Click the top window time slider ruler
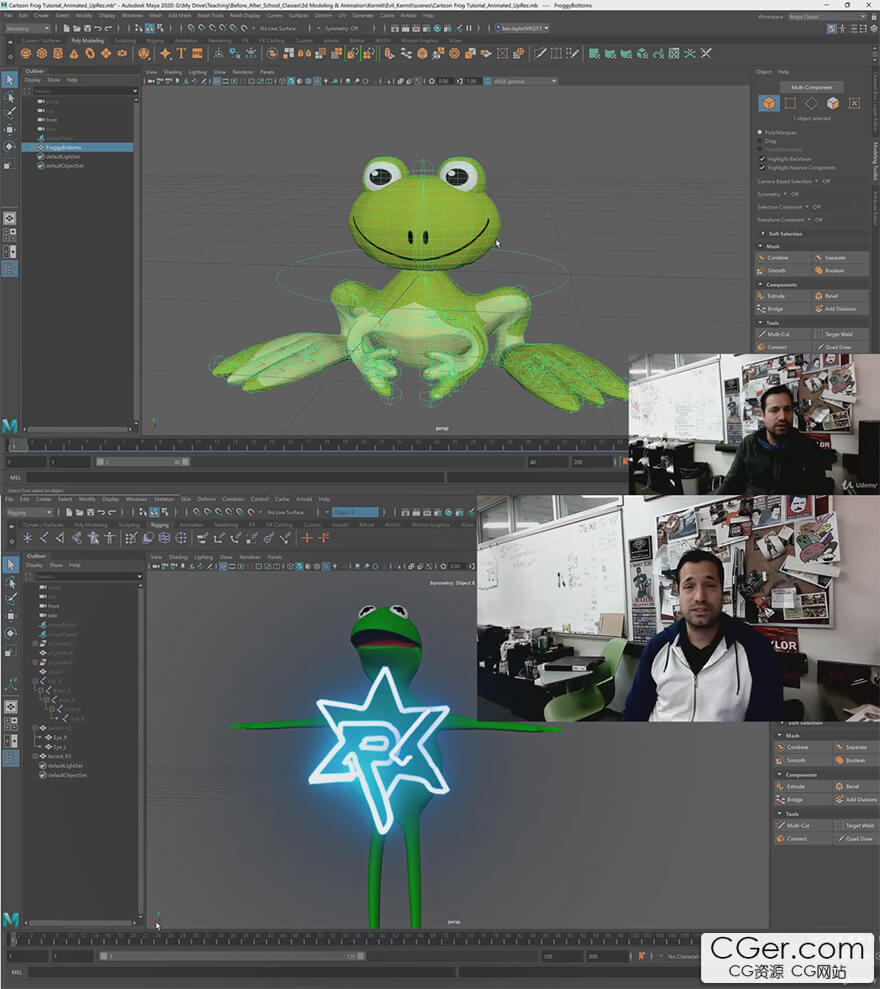The height and width of the screenshot is (989, 880). tap(319, 445)
